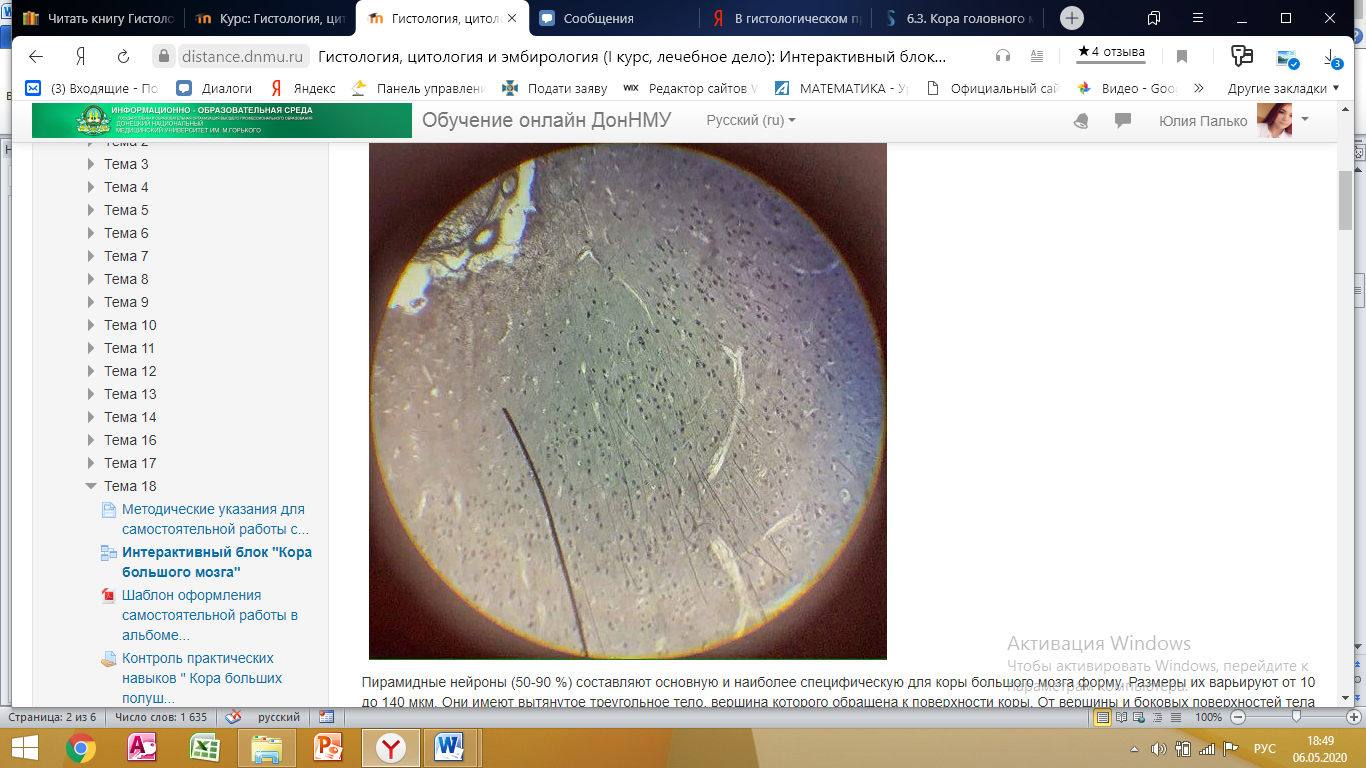The height and width of the screenshot is (768, 1366).
Task: Expand the Тема 17 section arrow
Action: point(91,463)
